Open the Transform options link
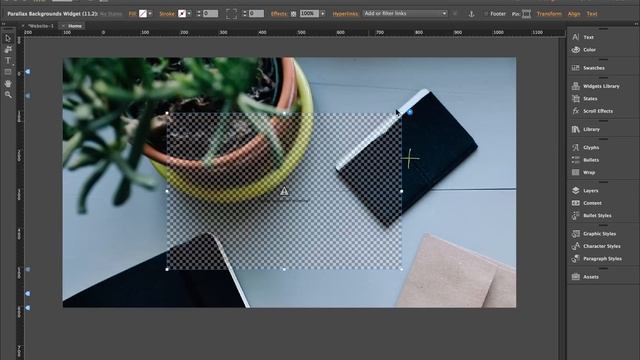The height and width of the screenshot is (360, 640). click(x=549, y=14)
